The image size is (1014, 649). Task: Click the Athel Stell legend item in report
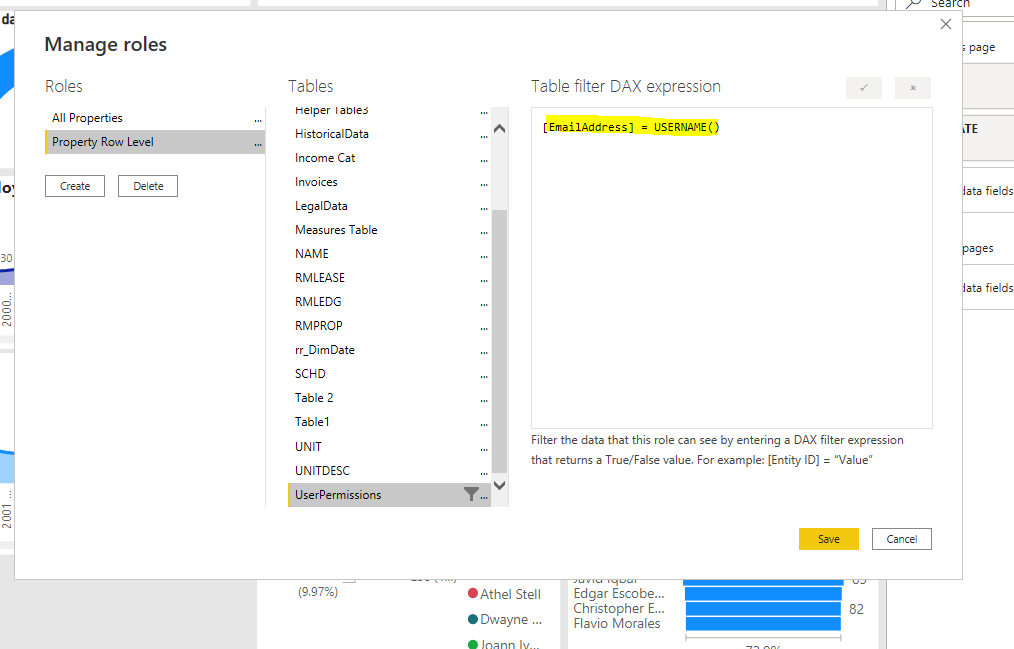(504, 594)
